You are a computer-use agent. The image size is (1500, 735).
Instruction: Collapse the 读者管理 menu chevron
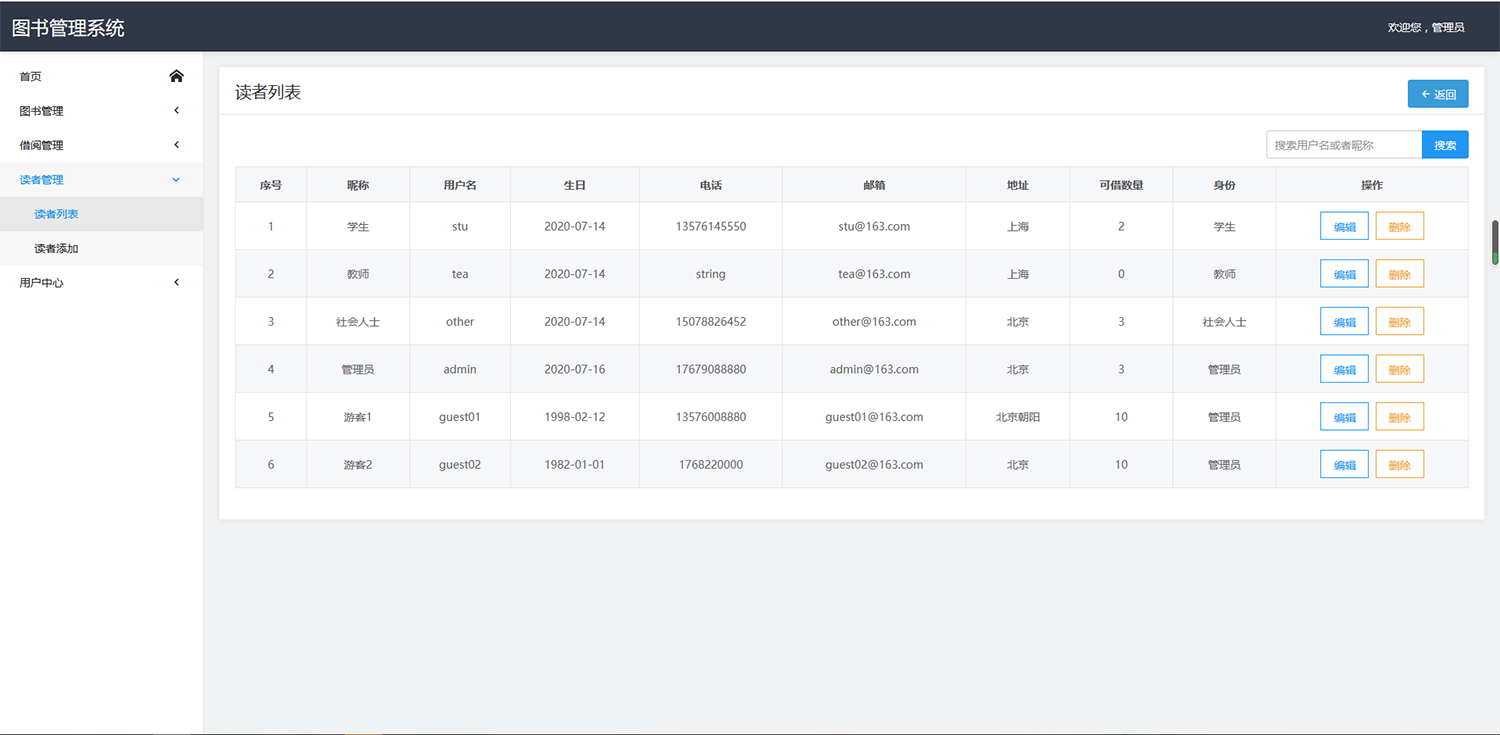point(177,179)
